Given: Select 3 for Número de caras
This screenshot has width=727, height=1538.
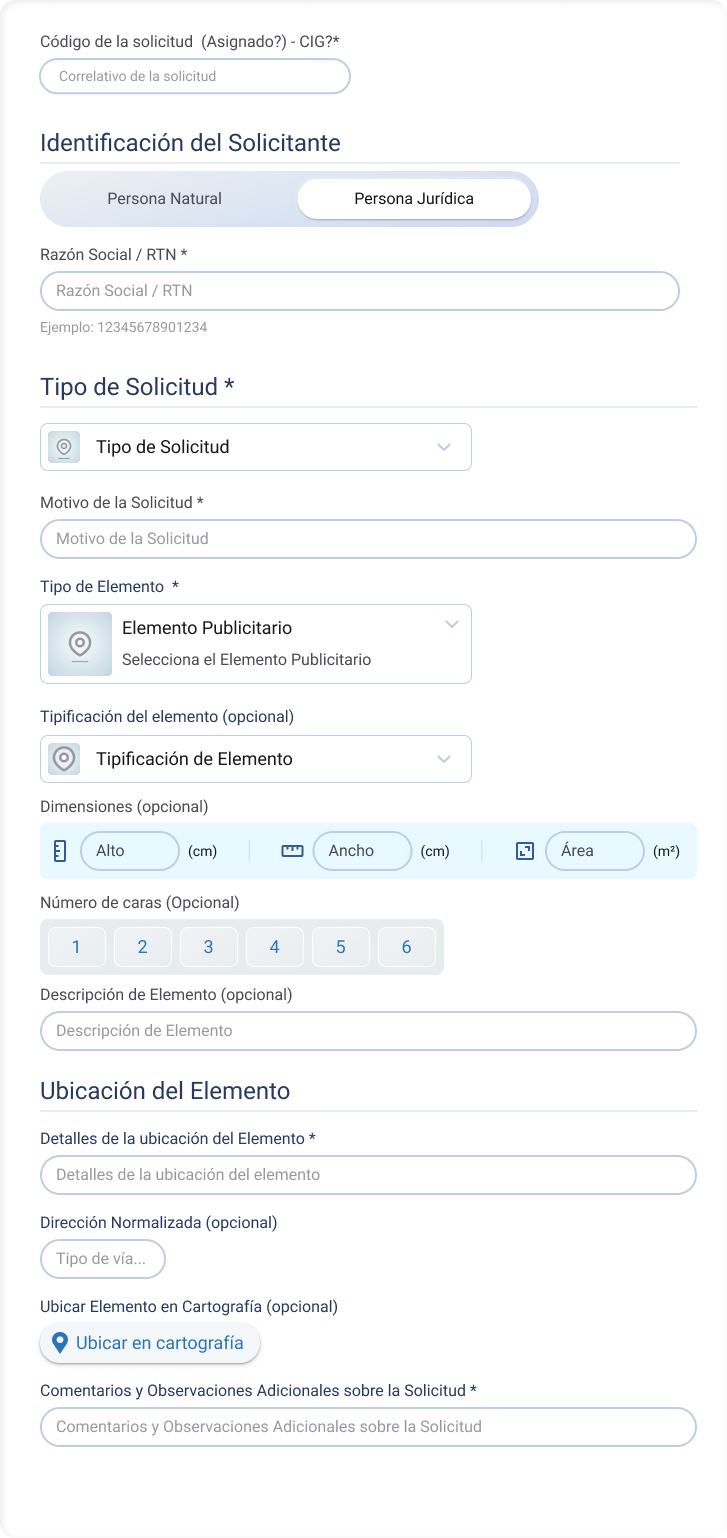Looking at the screenshot, I should pyautogui.click(x=208, y=946).
